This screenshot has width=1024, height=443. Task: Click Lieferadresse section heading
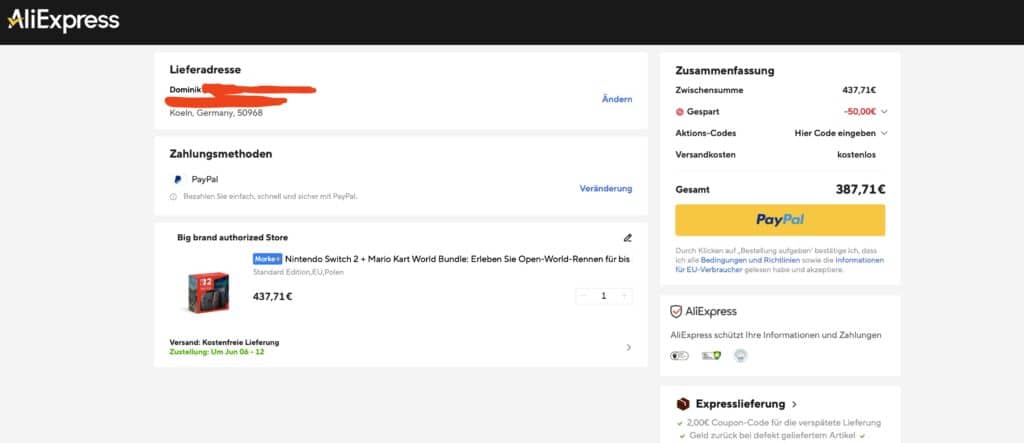pyautogui.click(x=205, y=69)
